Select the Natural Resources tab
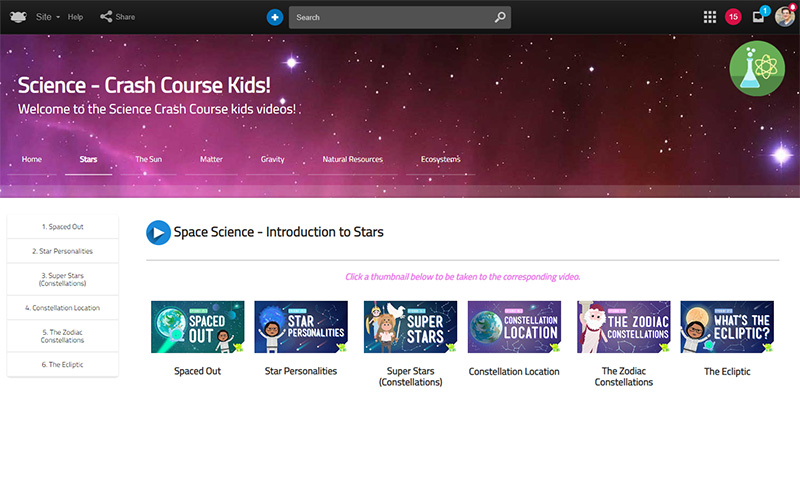This screenshot has height=500, width=800. (x=352, y=159)
